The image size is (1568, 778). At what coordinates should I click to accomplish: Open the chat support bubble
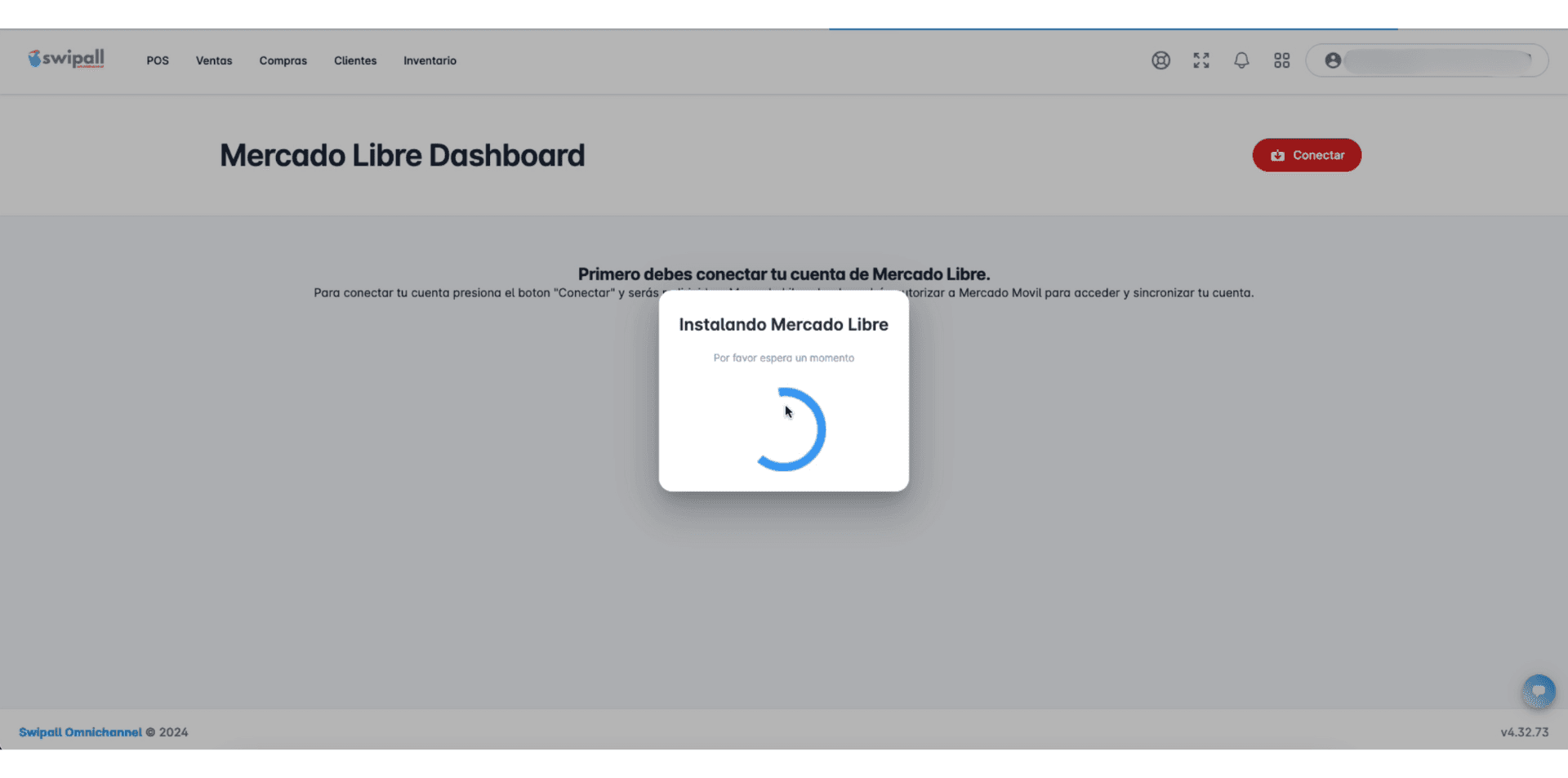coord(1539,691)
